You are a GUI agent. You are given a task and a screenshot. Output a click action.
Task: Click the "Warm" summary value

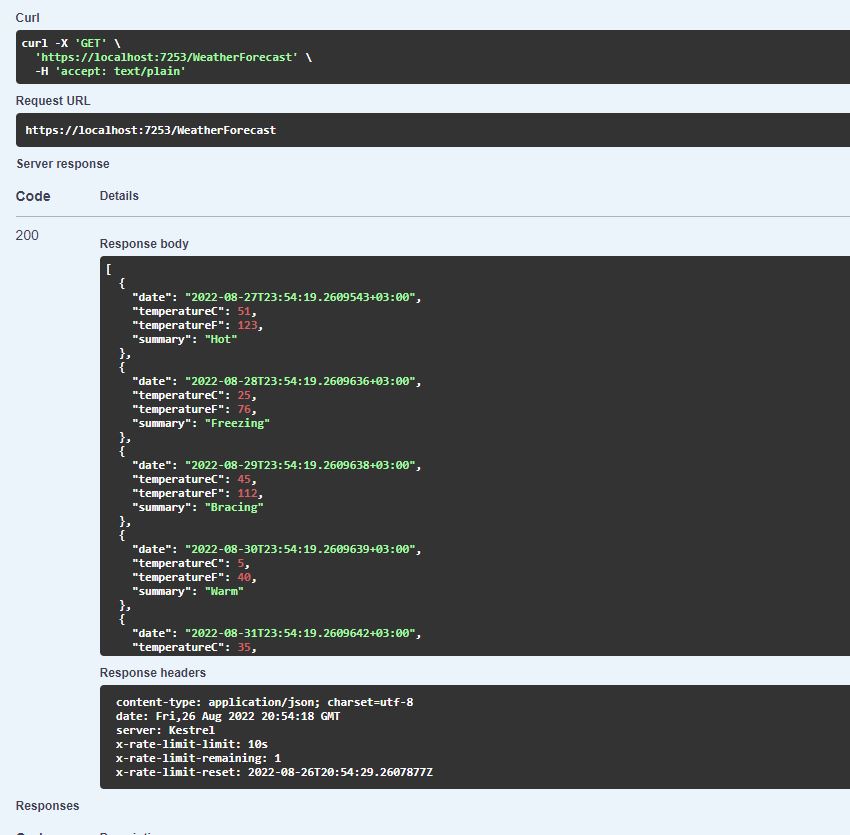[224, 591]
